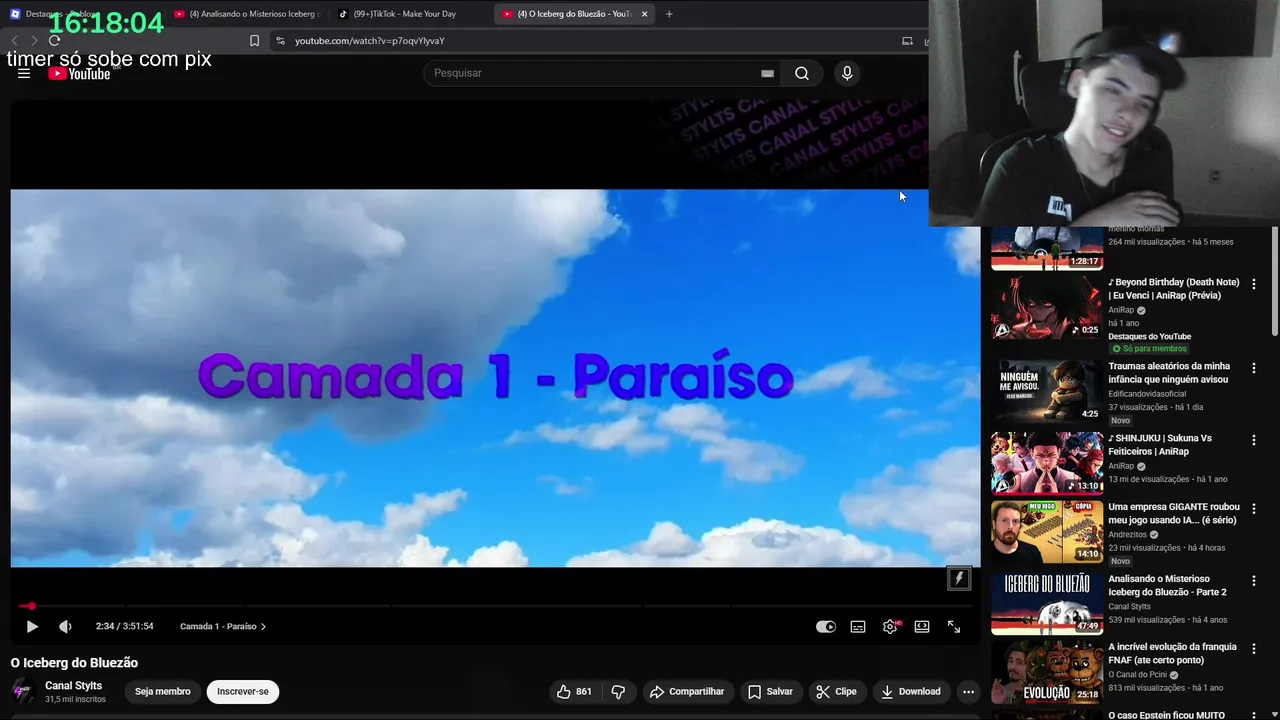Go to the YouTube home logo
Image resolution: width=1280 pixels, height=720 pixels.
click(79, 73)
